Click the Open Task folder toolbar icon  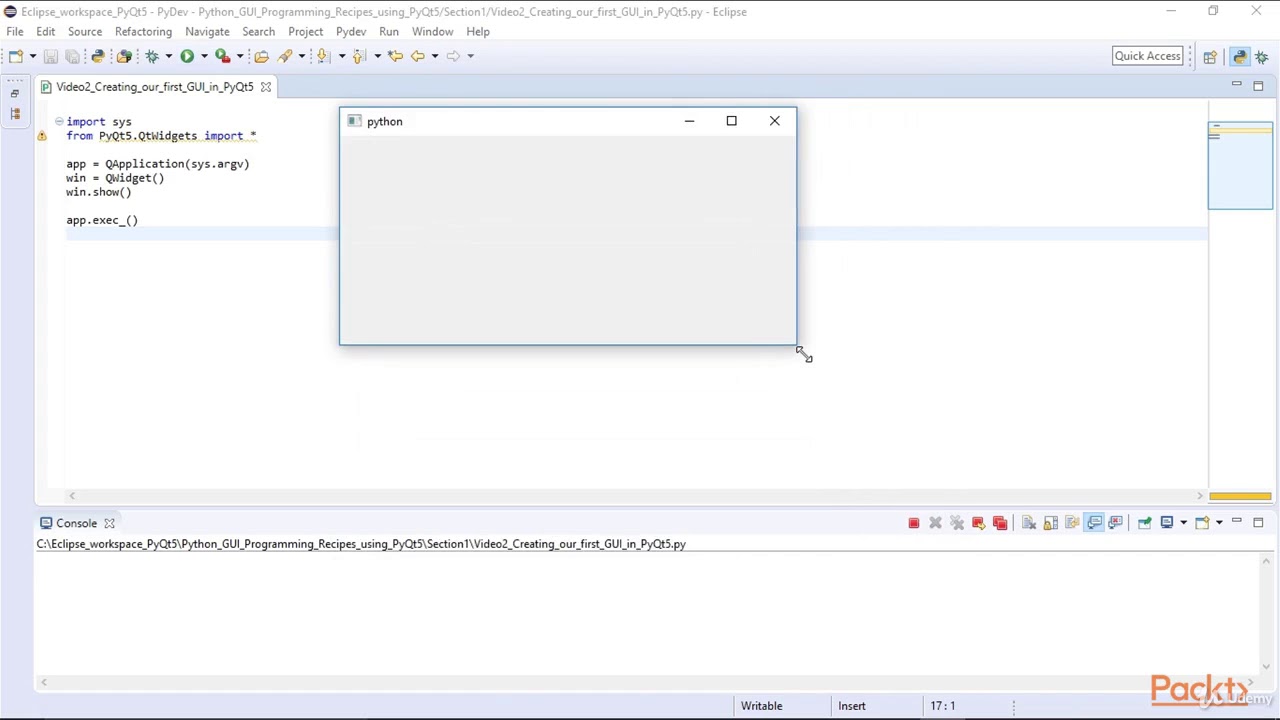coord(261,56)
